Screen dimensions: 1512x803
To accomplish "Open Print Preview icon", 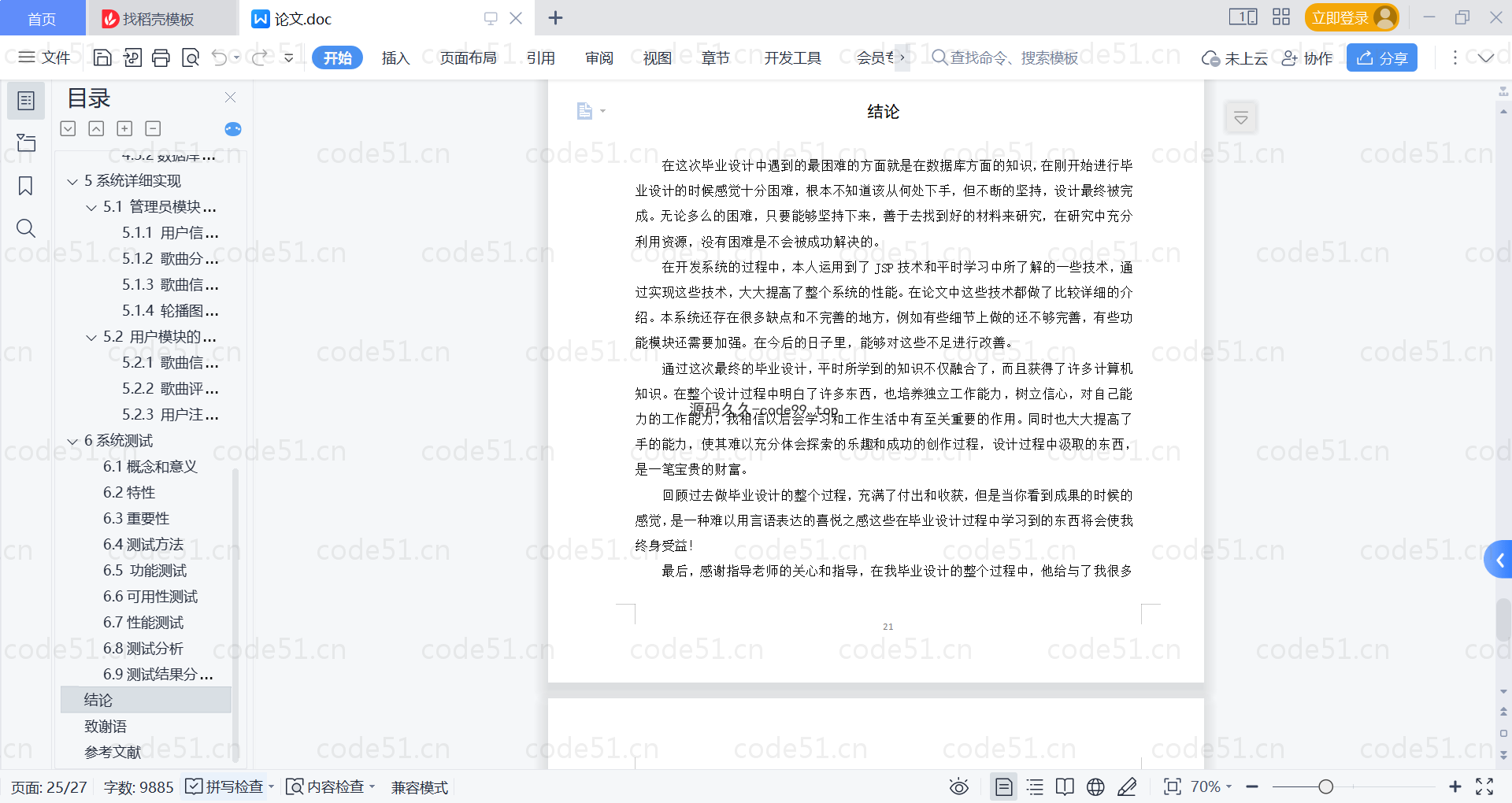I will 190,57.
